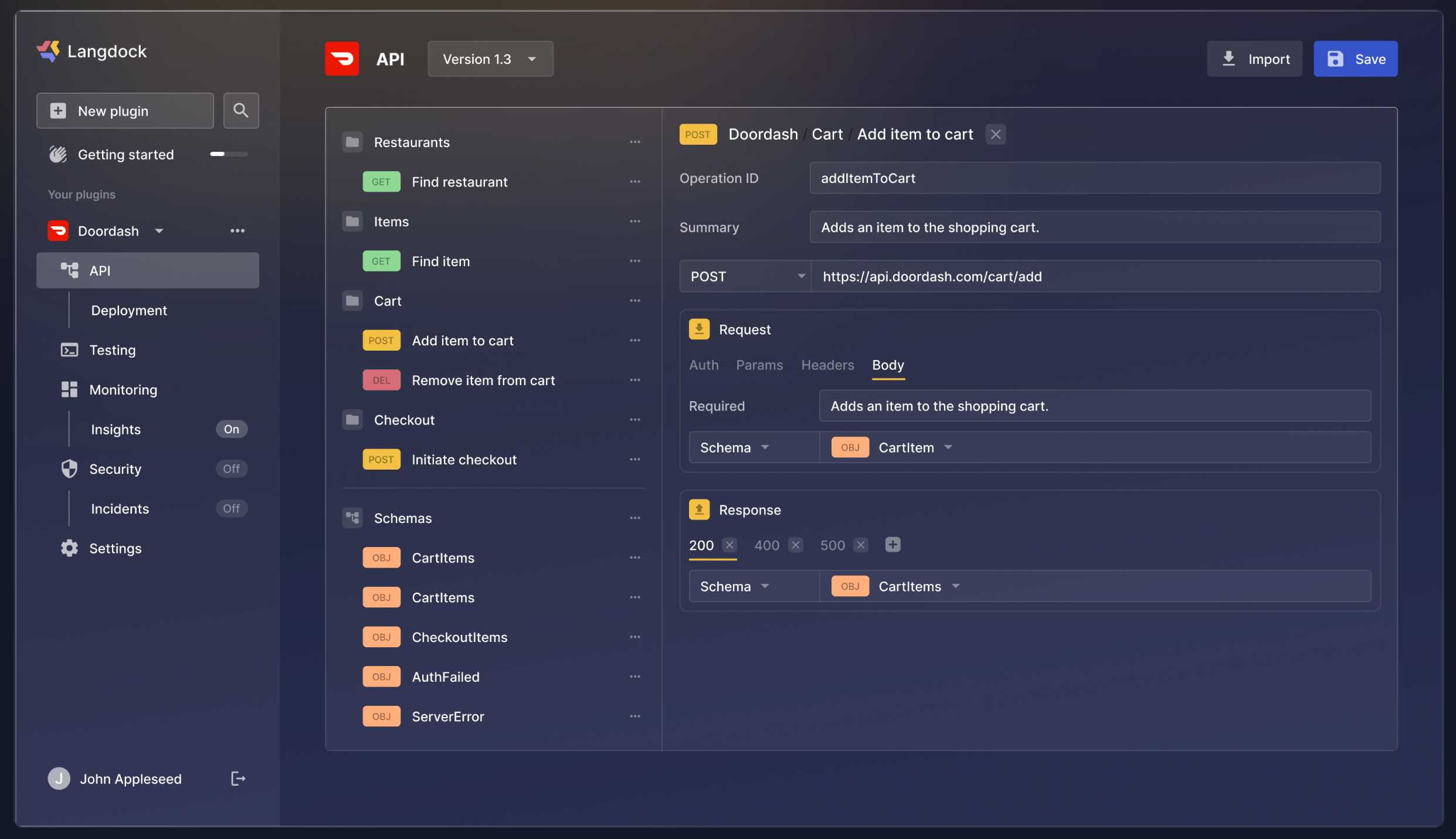Open the POST method dropdown
1456x839 pixels.
point(745,276)
